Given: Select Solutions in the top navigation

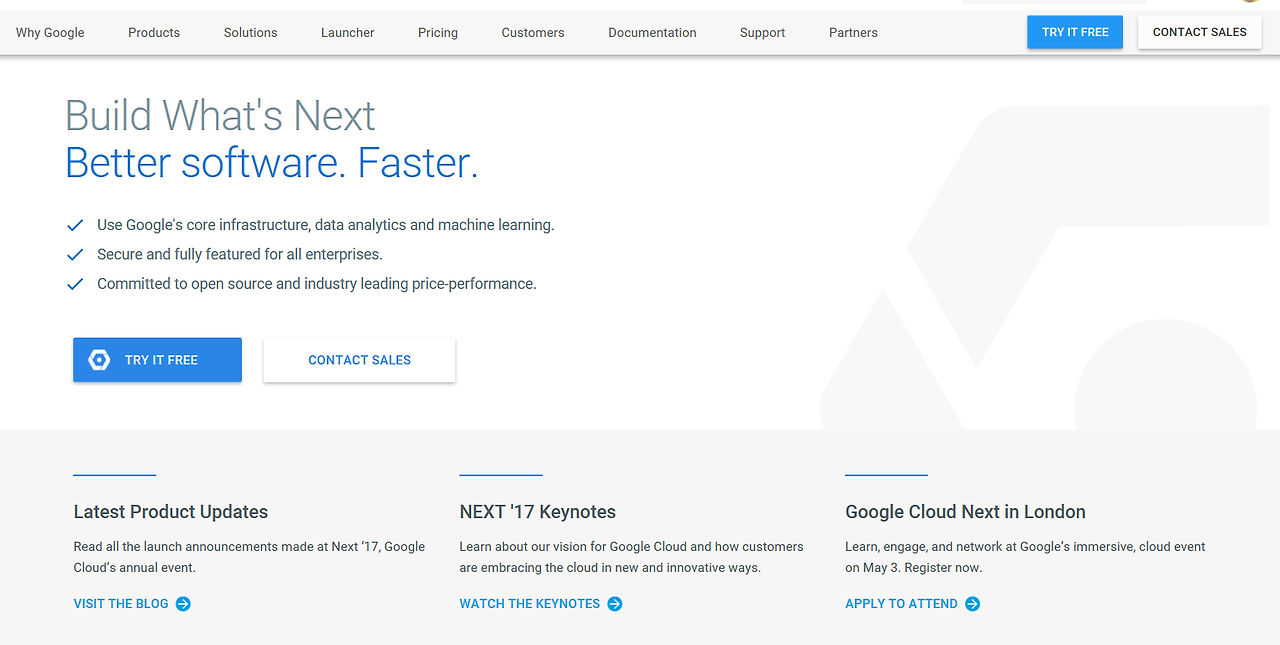Looking at the screenshot, I should click(250, 33).
